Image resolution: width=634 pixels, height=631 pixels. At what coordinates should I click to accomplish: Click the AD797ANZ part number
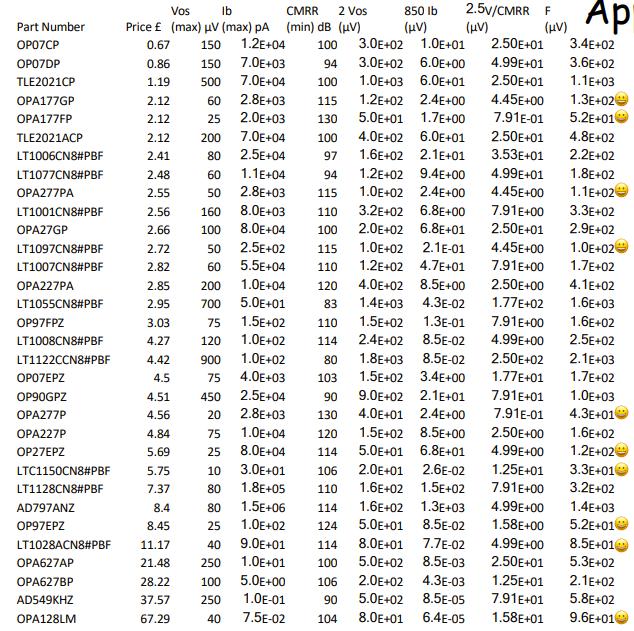click(x=44, y=507)
